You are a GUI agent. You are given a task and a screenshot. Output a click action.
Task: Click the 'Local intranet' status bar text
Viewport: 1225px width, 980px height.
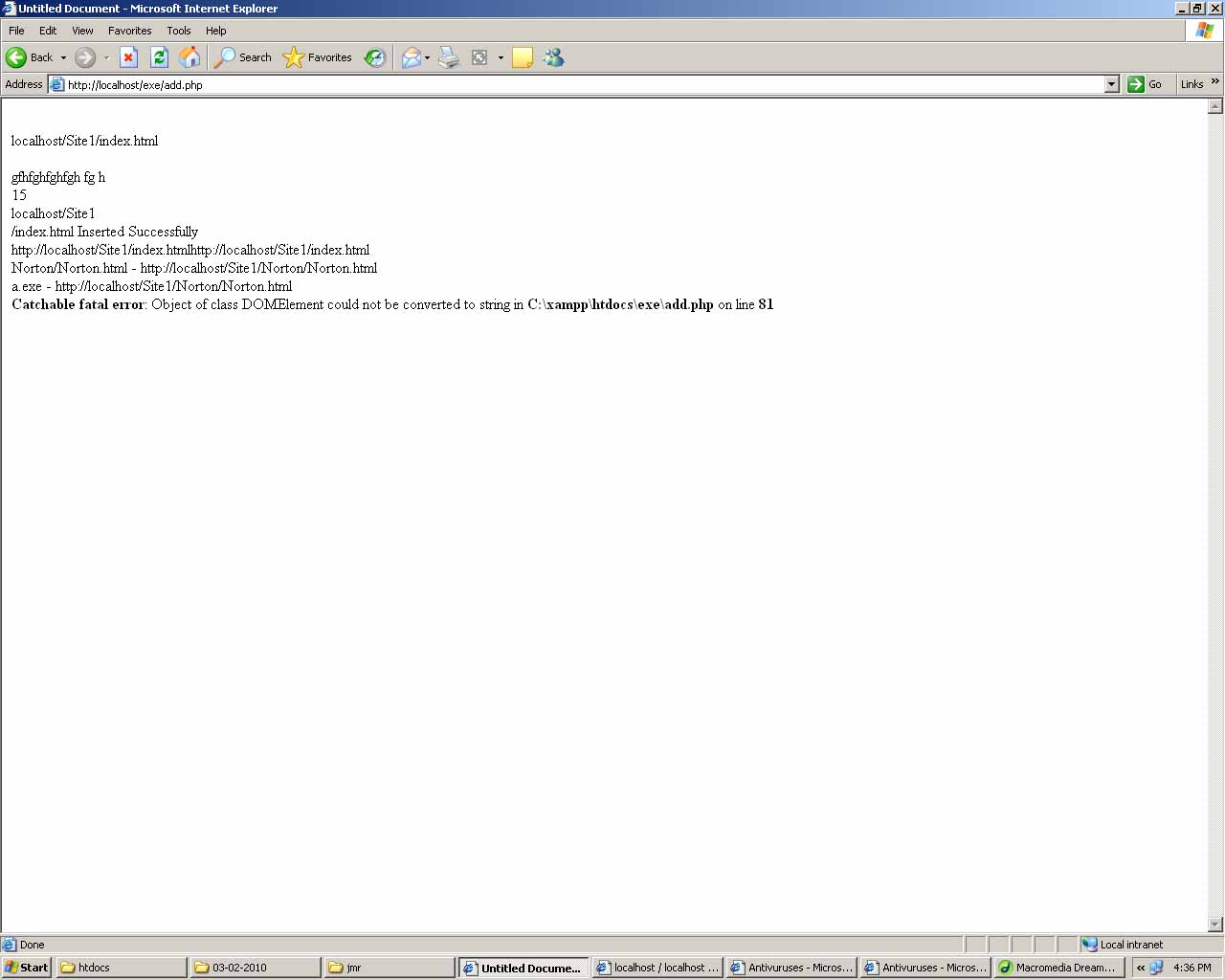(x=1131, y=945)
